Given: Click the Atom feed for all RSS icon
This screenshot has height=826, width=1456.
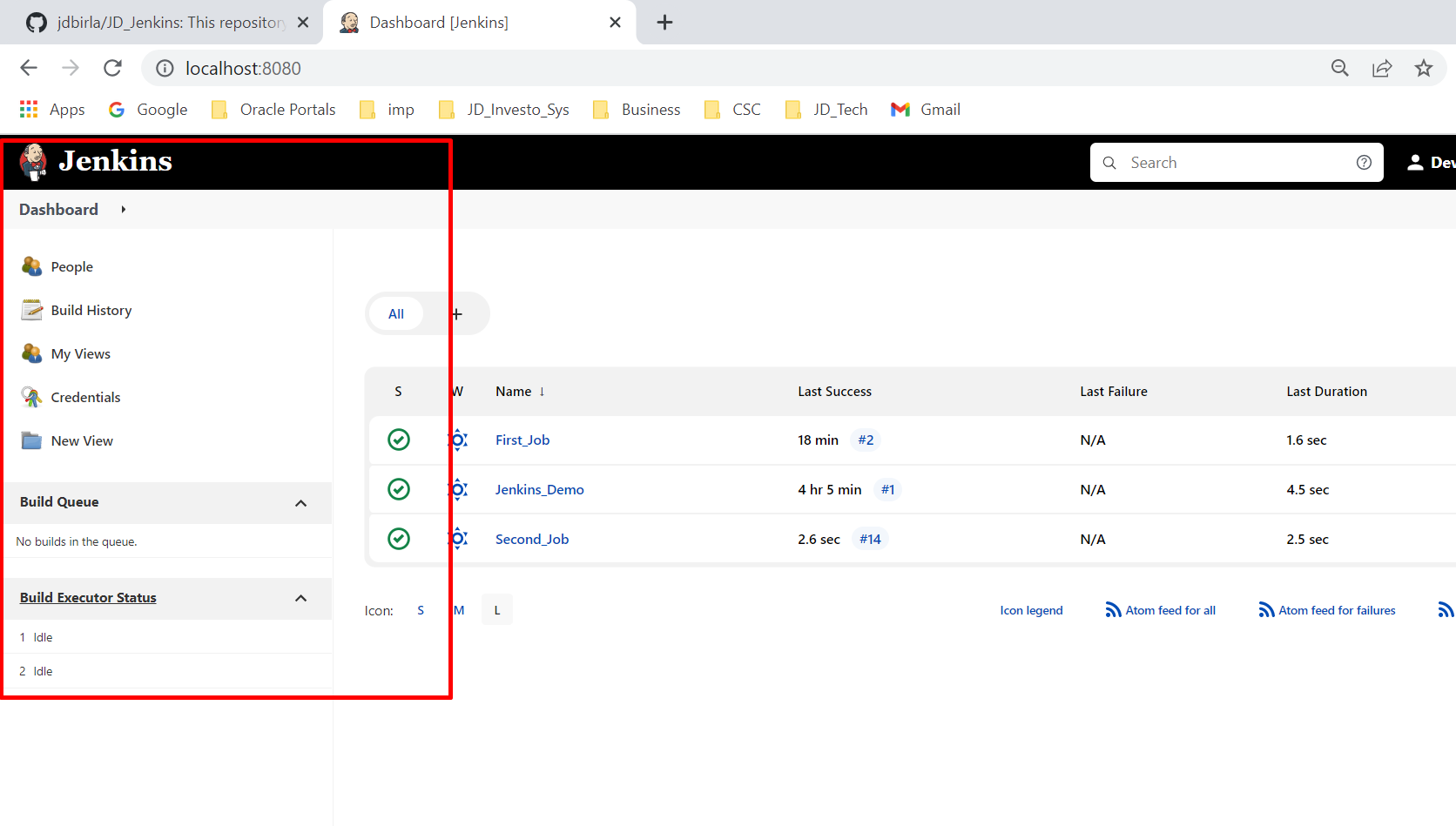Looking at the screenshot, I should click(x=1113, y=610).
